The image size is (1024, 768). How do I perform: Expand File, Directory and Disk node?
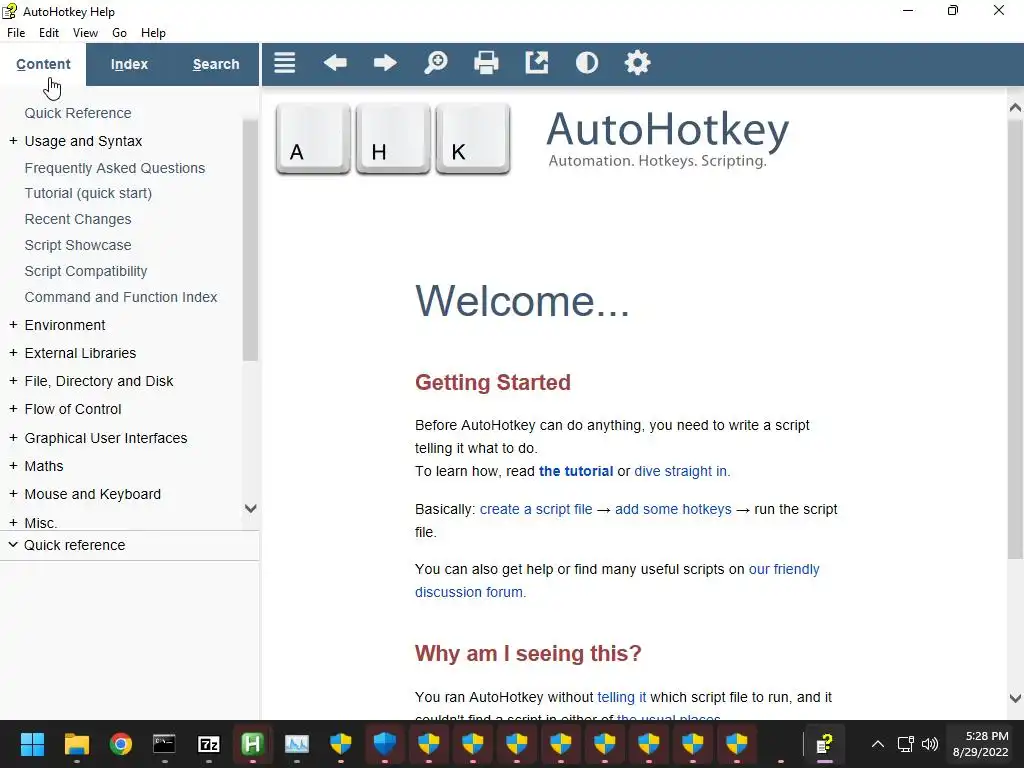[x=13, y=381]
